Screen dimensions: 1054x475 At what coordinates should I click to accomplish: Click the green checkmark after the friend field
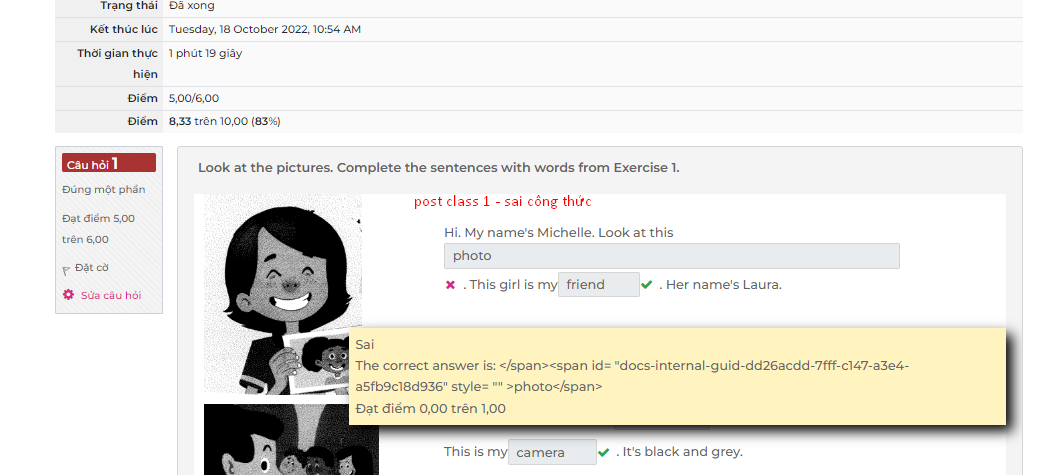[647, 285]
